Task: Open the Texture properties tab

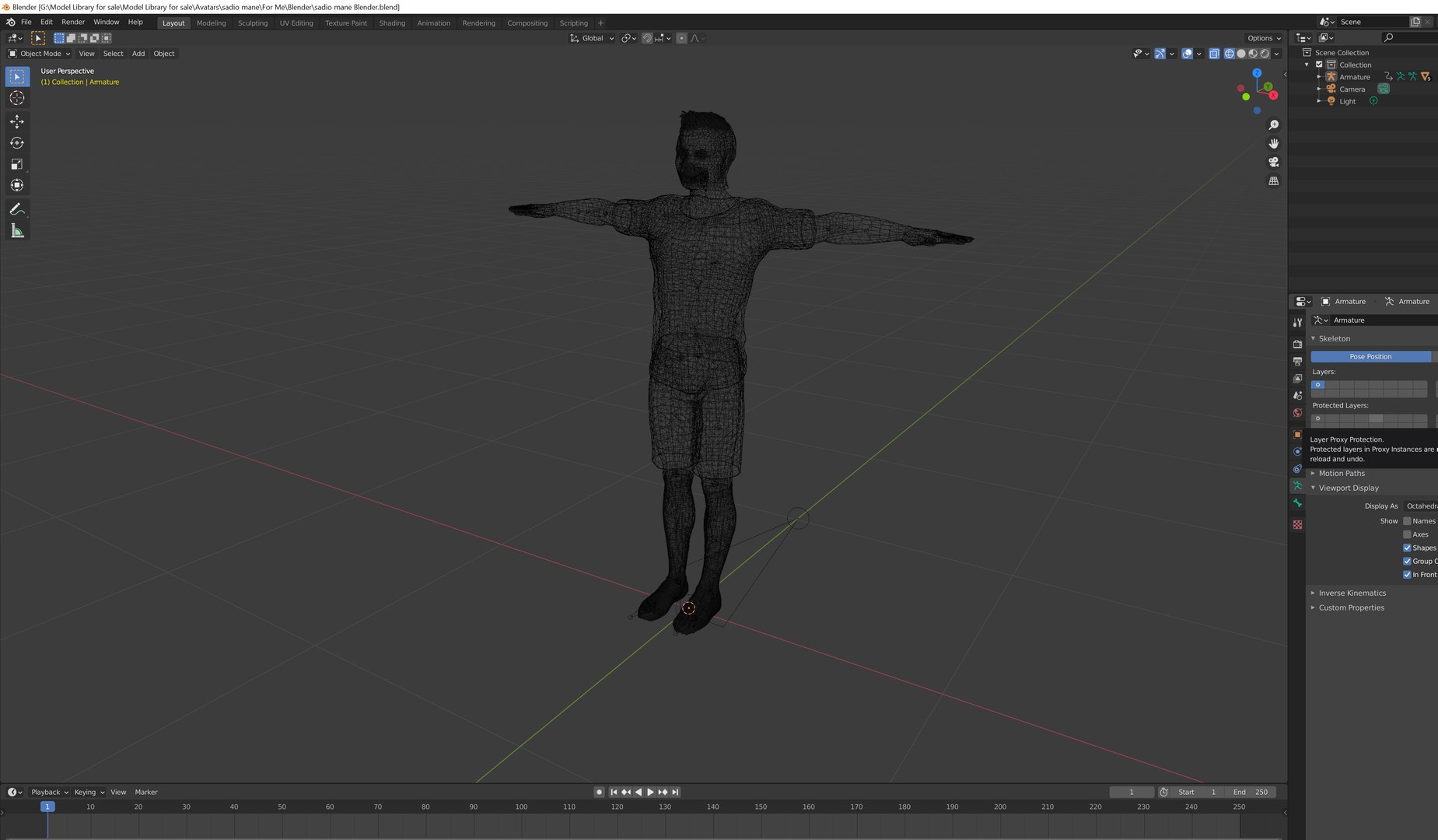Action: [1297, 525]
